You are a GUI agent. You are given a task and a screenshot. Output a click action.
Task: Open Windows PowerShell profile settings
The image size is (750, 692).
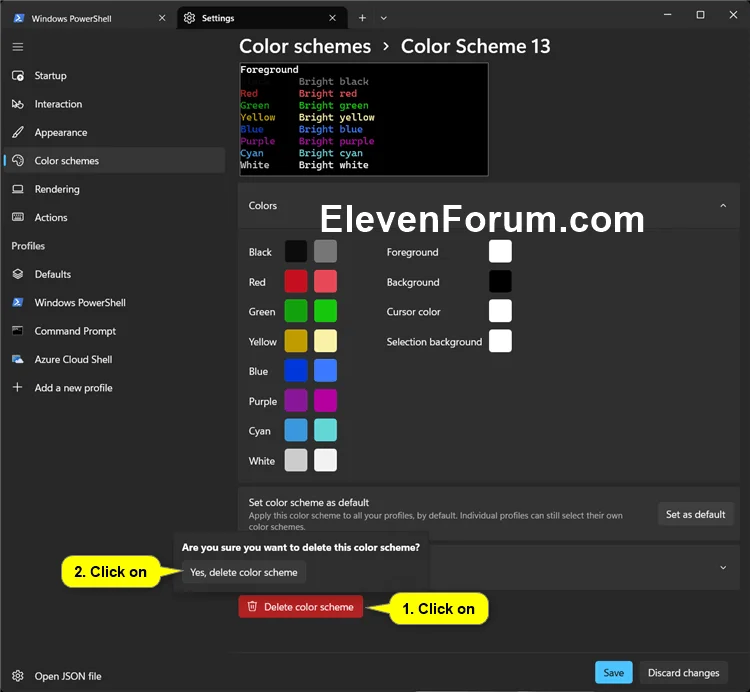pos(114,302)
